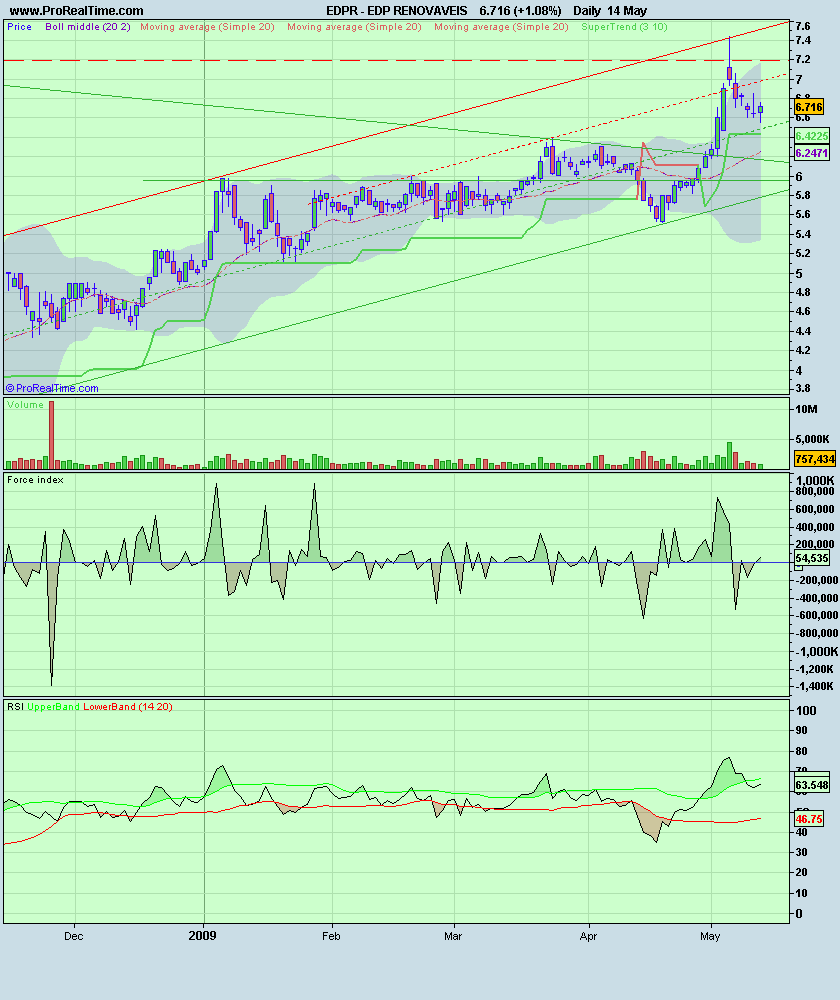Click the 10M volume scale label
The image size is (840, 1000).
coord(806,409)
